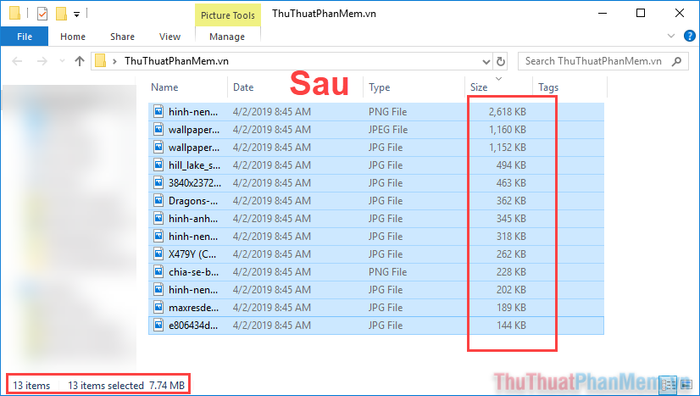Select the 3840x2372... file
This screenshot has height=396, width=700.
(376, 183)
